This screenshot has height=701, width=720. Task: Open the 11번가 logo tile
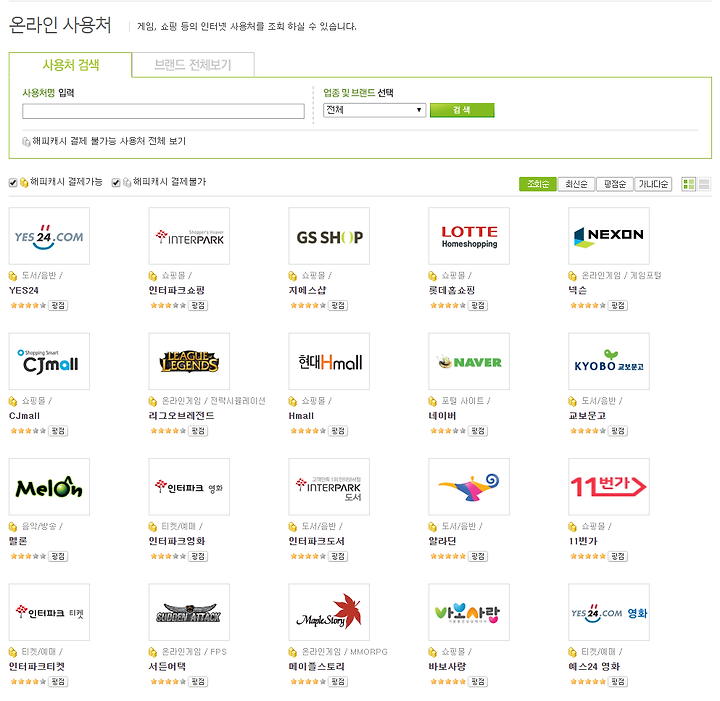click(x=609, y=487)
